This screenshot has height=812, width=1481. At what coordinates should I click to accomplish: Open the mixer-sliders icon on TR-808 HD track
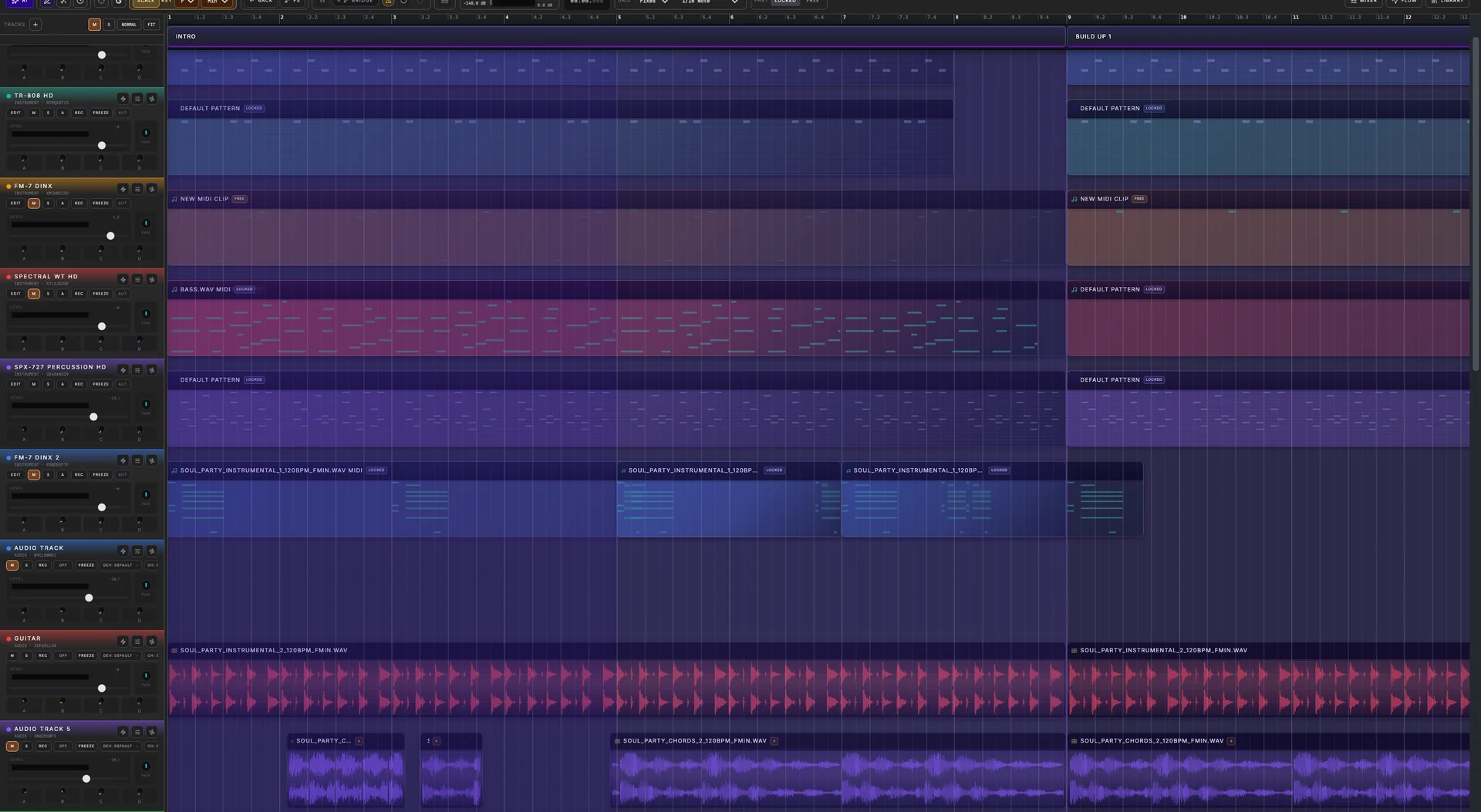click(x=137, y=99)
